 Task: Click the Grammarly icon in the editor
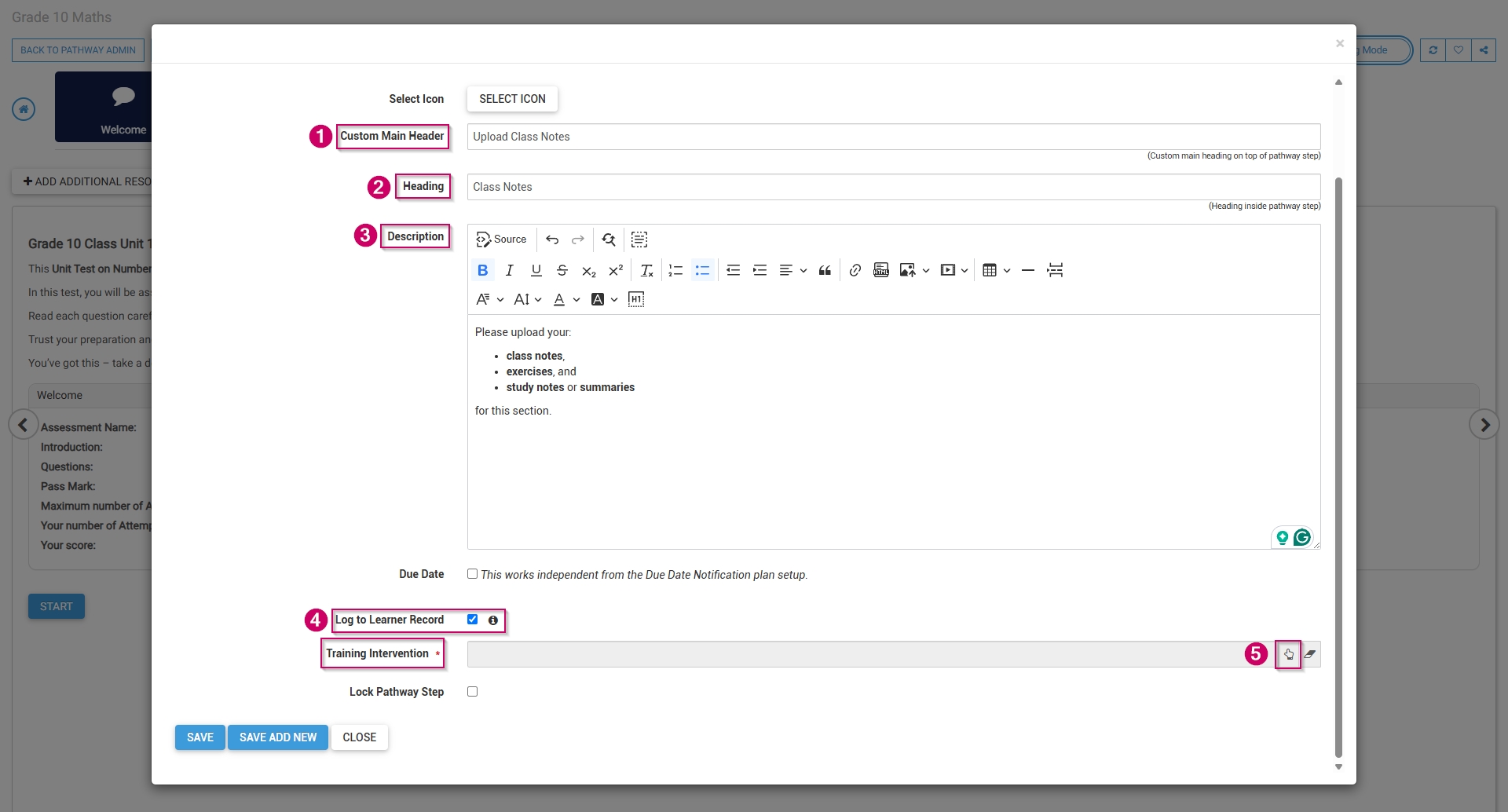click(1302, 537)
